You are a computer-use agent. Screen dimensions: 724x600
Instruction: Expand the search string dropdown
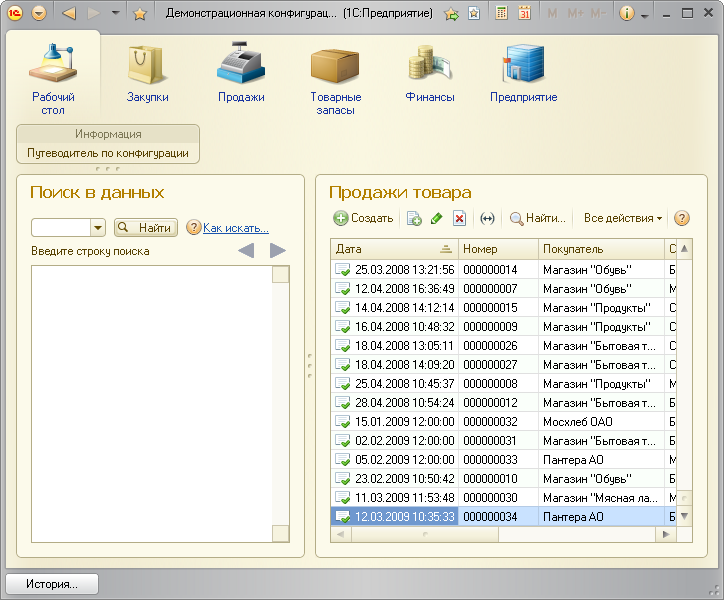pyautogui.click(x=98, y=228)
